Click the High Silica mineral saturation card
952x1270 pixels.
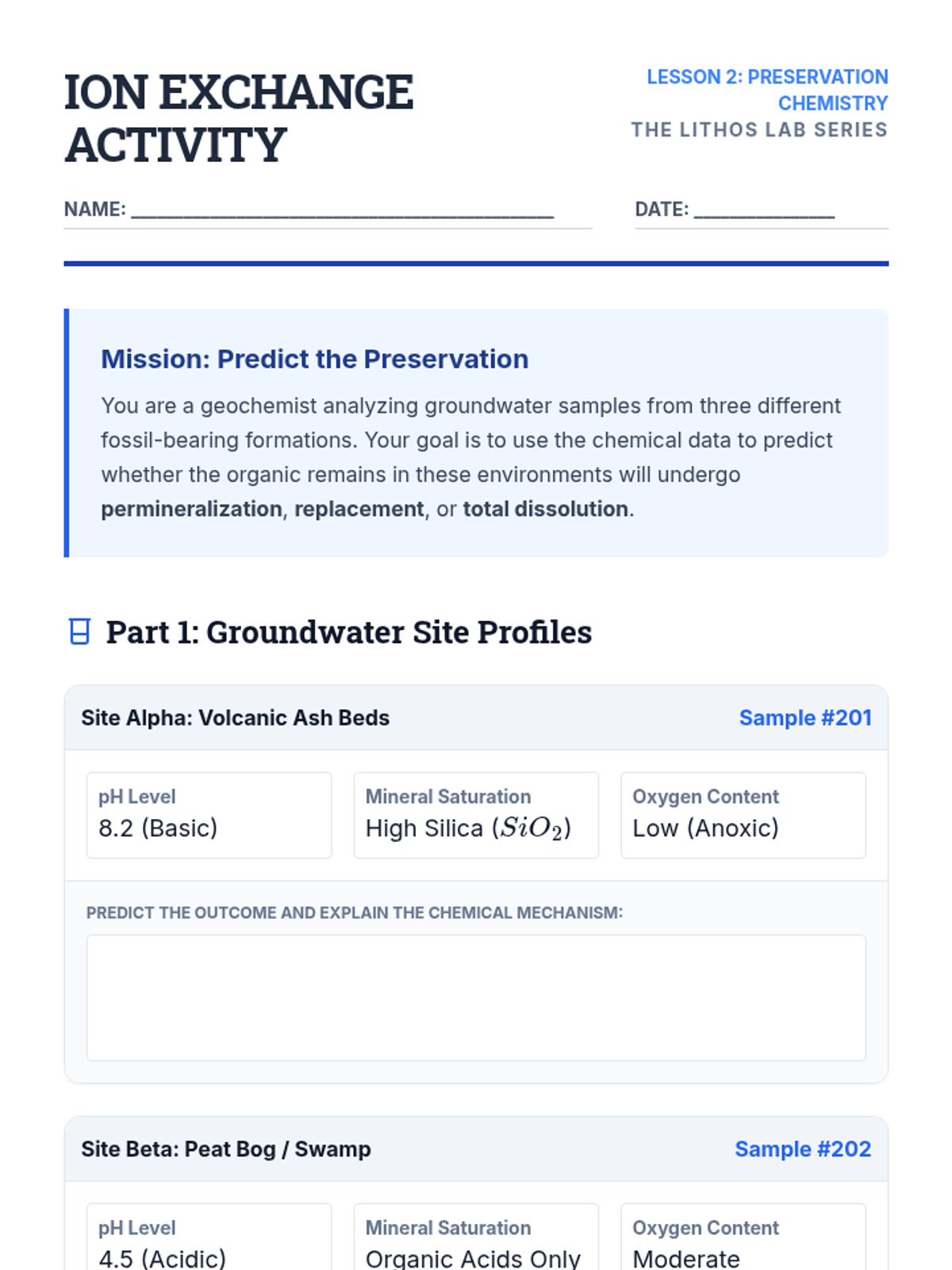coord(476,815)
